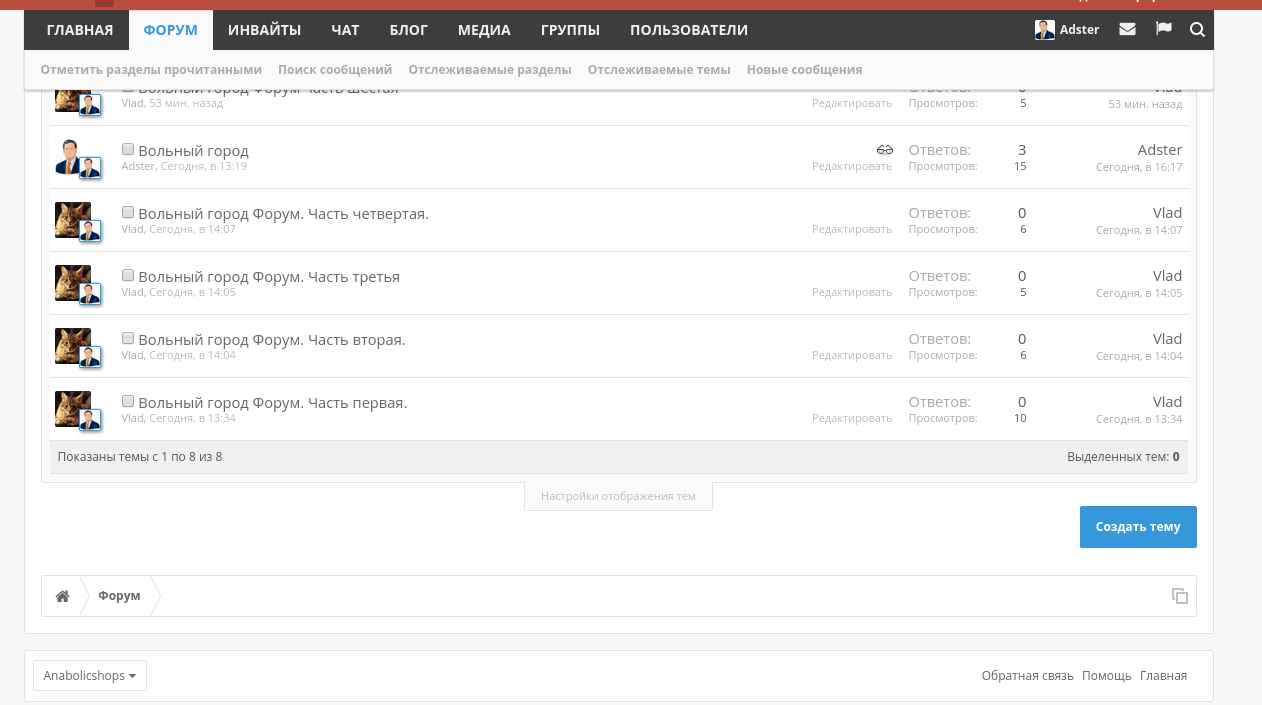Open Adster's avatar in the navbar

point(1045,30)
